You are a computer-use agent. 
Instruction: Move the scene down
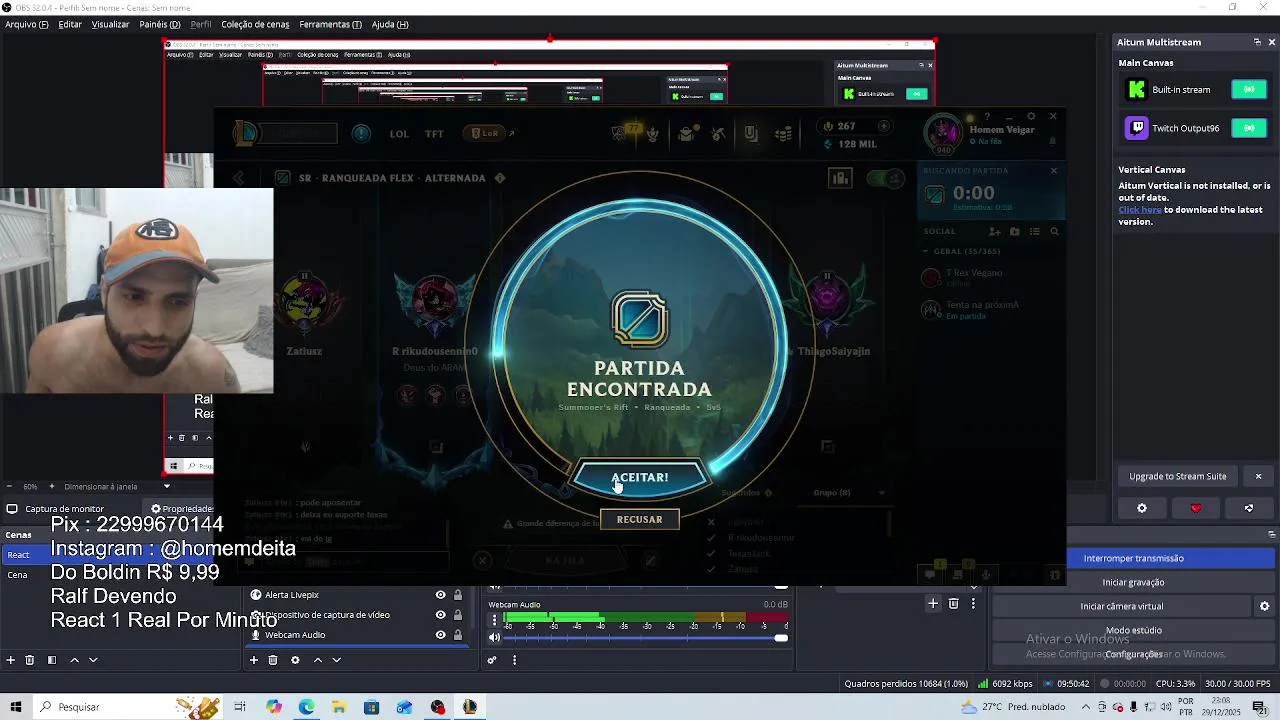click(93, 660)
